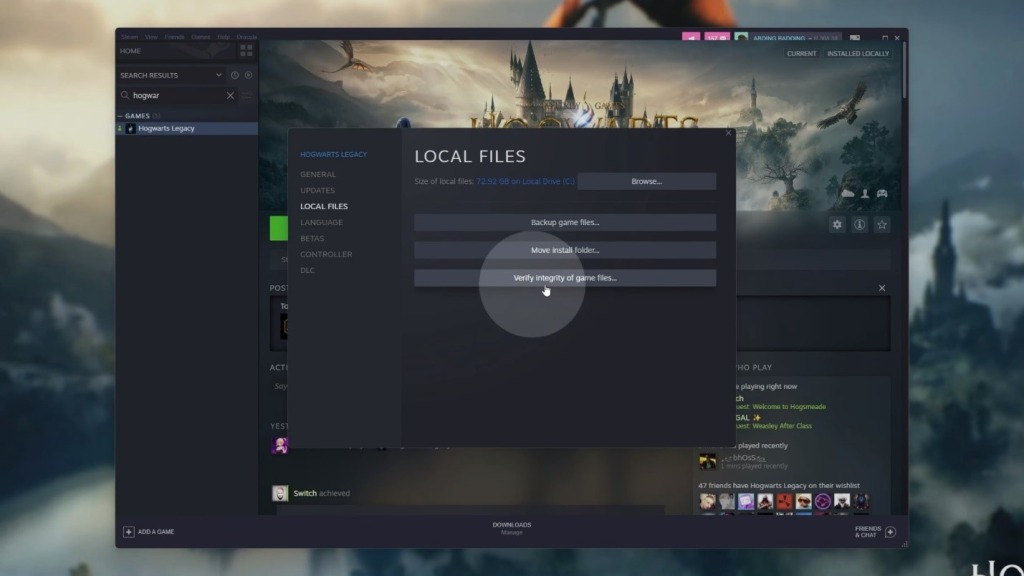Click the Hogwarts Legacy game icon in the list

(x=131, y=129)
